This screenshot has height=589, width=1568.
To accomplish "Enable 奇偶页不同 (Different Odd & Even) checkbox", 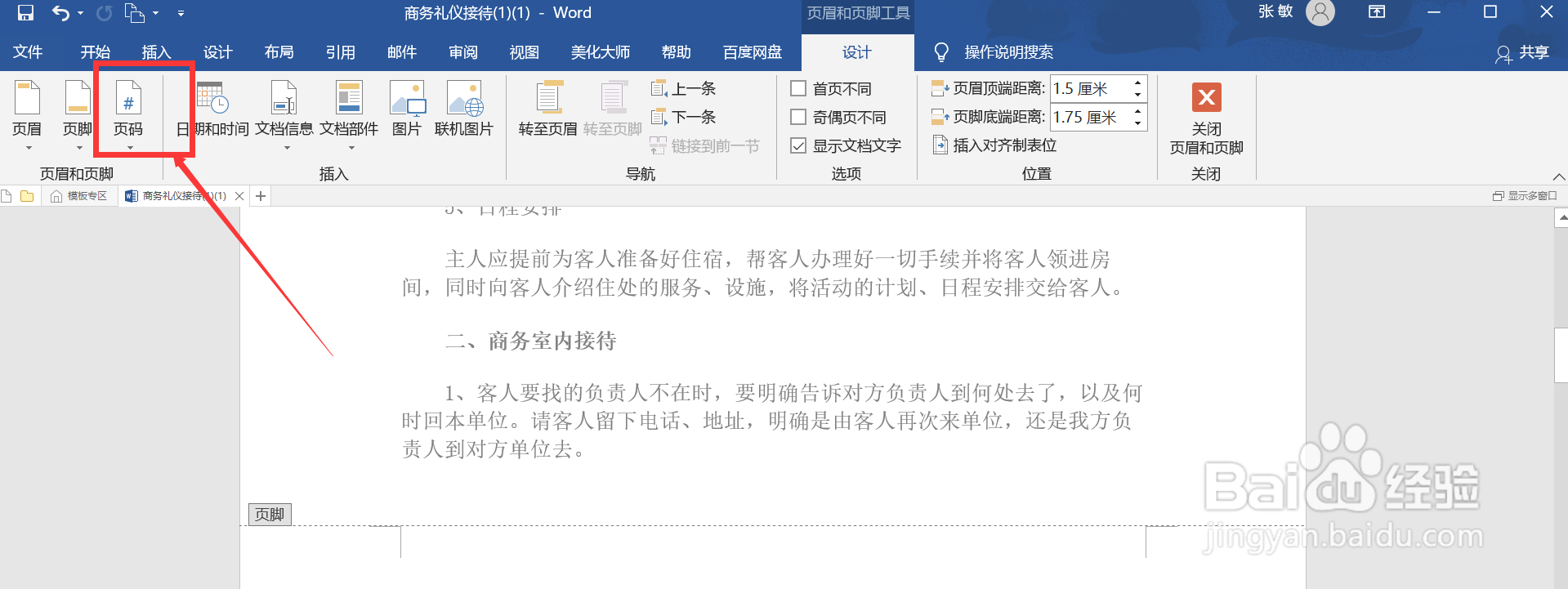I will click(798, 117).
